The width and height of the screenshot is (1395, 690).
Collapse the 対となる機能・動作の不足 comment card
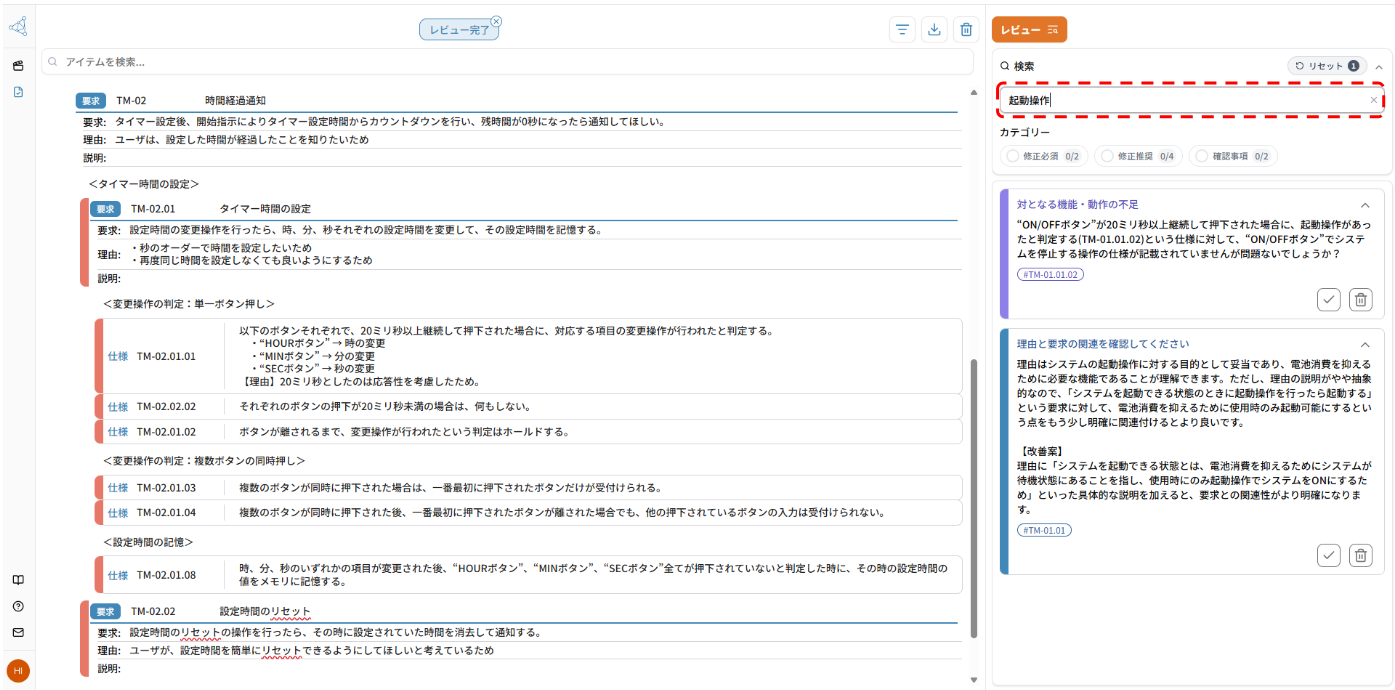coord(1365,204)
